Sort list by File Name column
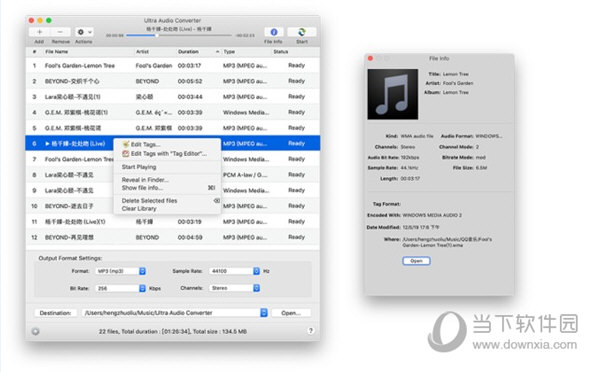This screenshot has width=600, height=372. click(57, 52)
